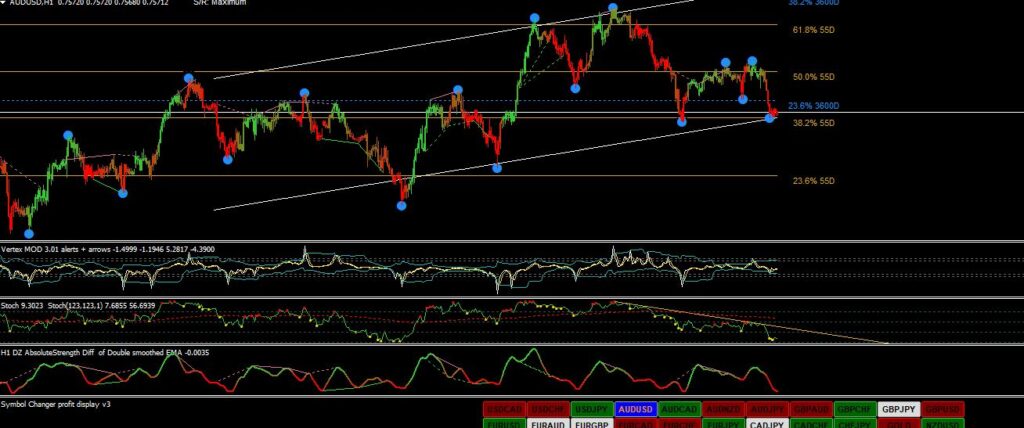This screenshot has height=428, width=1024.
Task: Open the chart dropdown arrow beside AUDUSD,H1
Action: [x=4, y=3]
